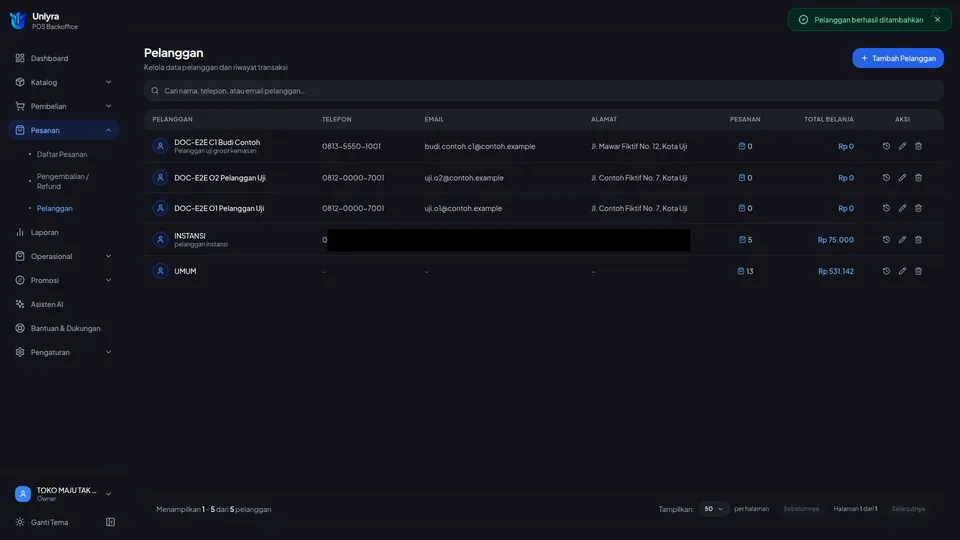Expand the Pembelian menu
The width and height of the screenshot is (960, 540).
point(64,106)
